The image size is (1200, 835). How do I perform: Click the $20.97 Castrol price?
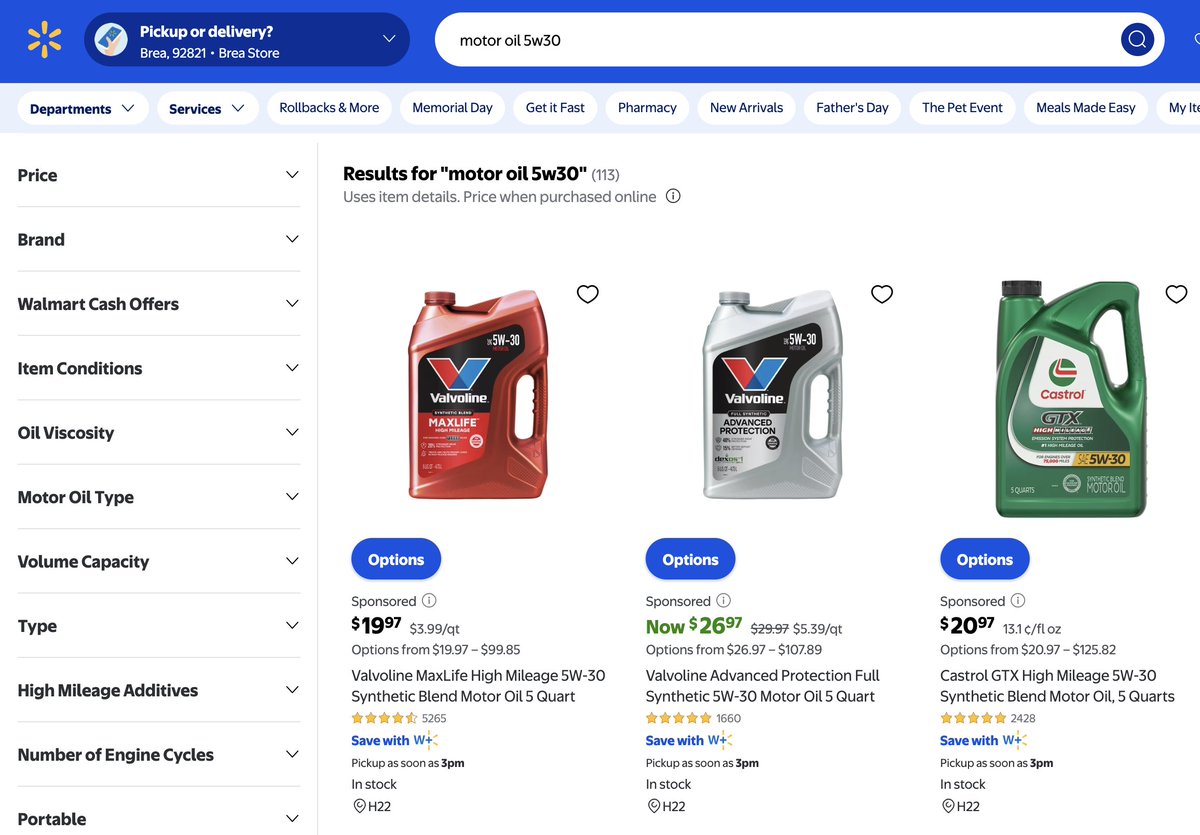[967, 626]
